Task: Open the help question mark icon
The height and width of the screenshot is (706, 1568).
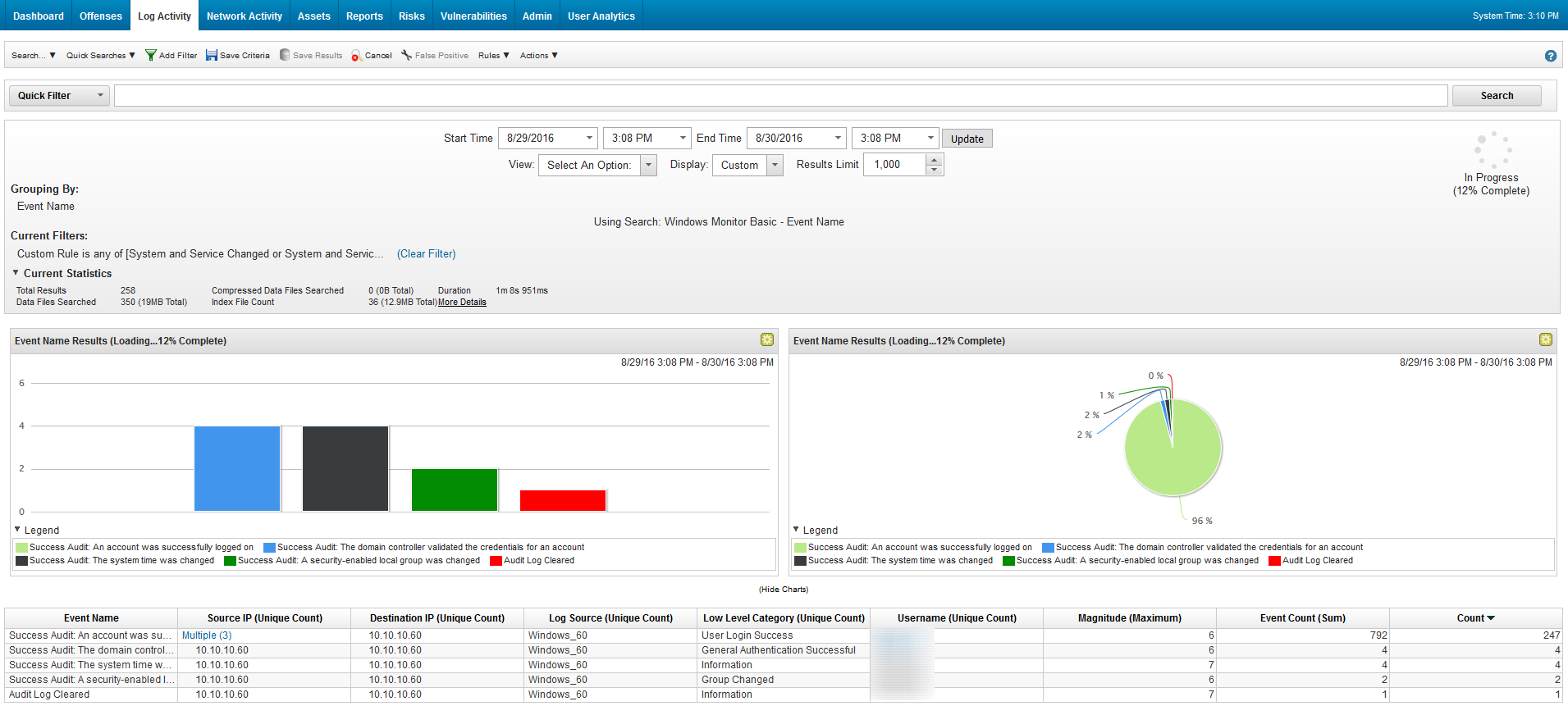Action: (x=1550, y=56)
